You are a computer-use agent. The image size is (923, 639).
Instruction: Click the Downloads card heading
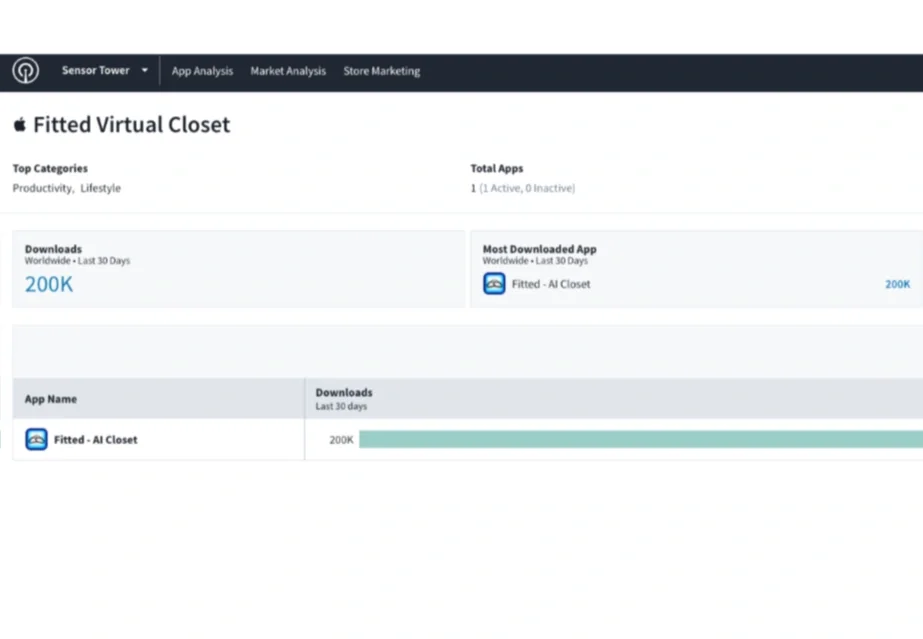click(x=53, y=249)
